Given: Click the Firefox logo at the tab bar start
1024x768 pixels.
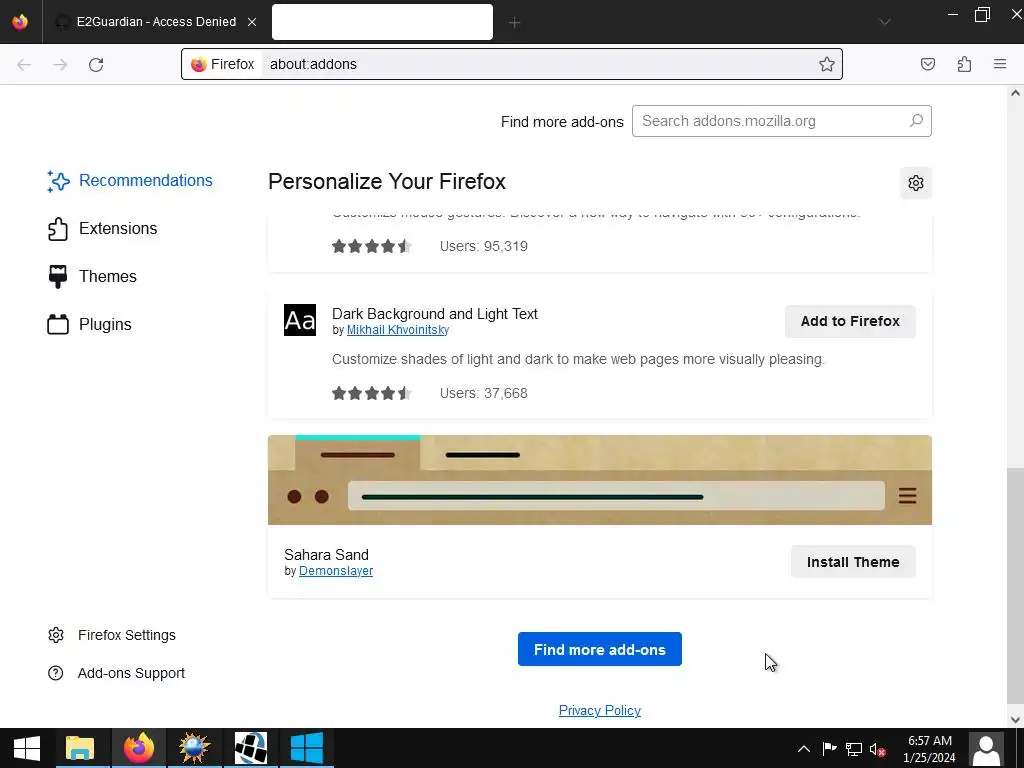Looking at the screenshot, I should 20,22.
